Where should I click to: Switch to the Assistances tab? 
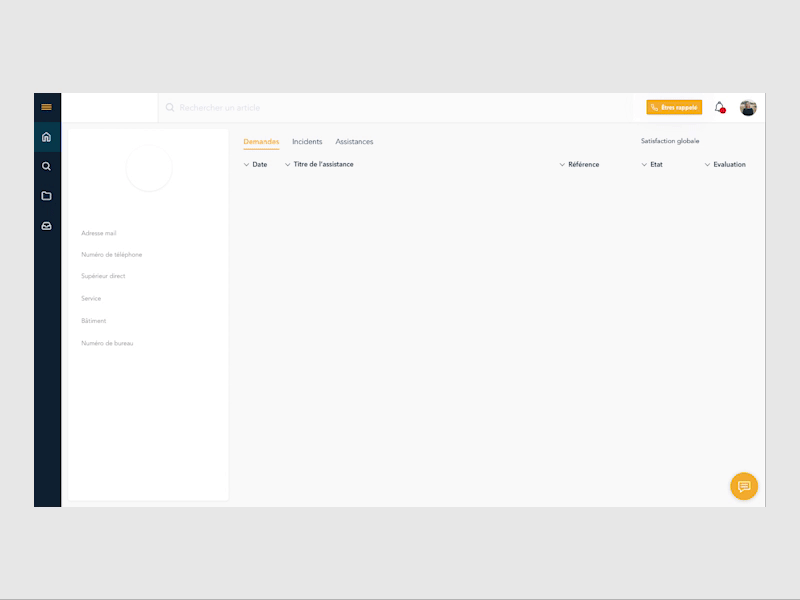[x=355, y=141]
